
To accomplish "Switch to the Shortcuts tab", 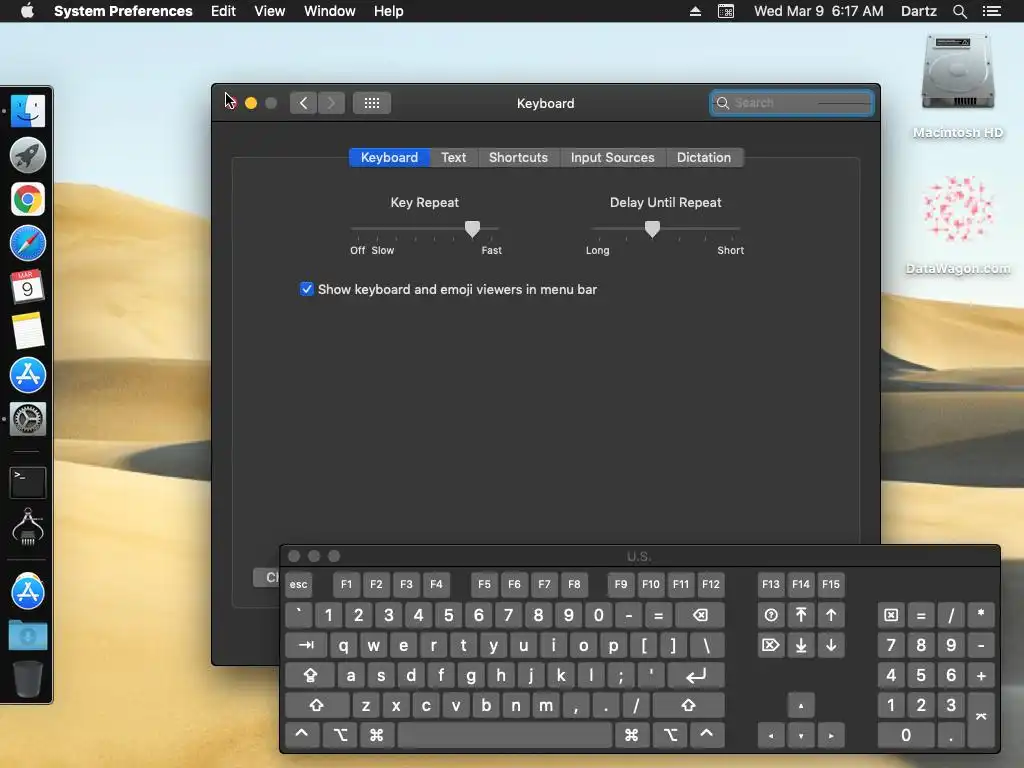I will click(x=518, y=157).
